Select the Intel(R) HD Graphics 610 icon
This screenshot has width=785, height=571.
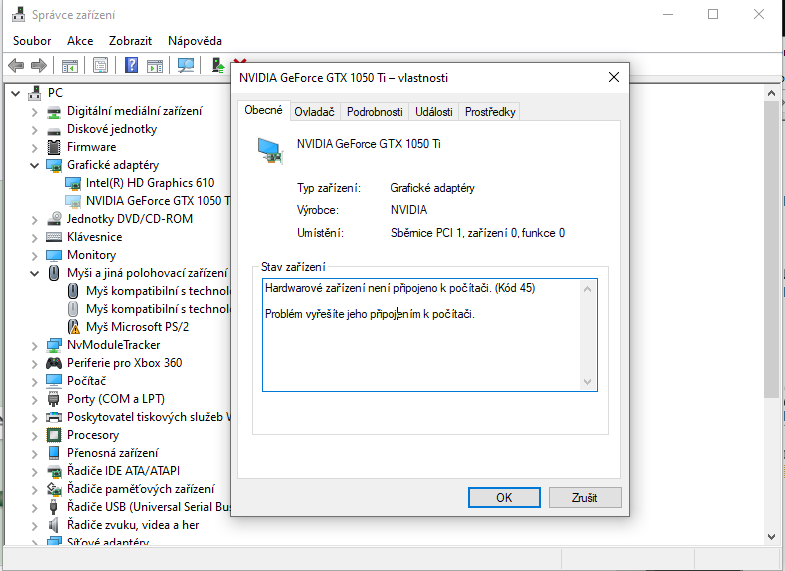point(73,183)
